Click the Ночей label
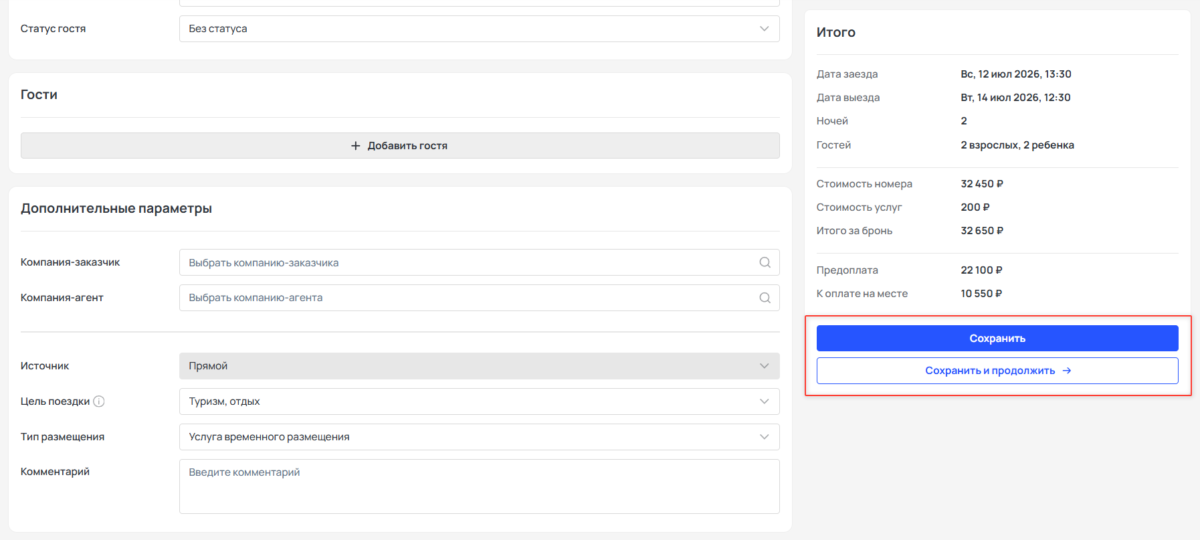This screenshot has height=540, width=1200. (833, 121)
